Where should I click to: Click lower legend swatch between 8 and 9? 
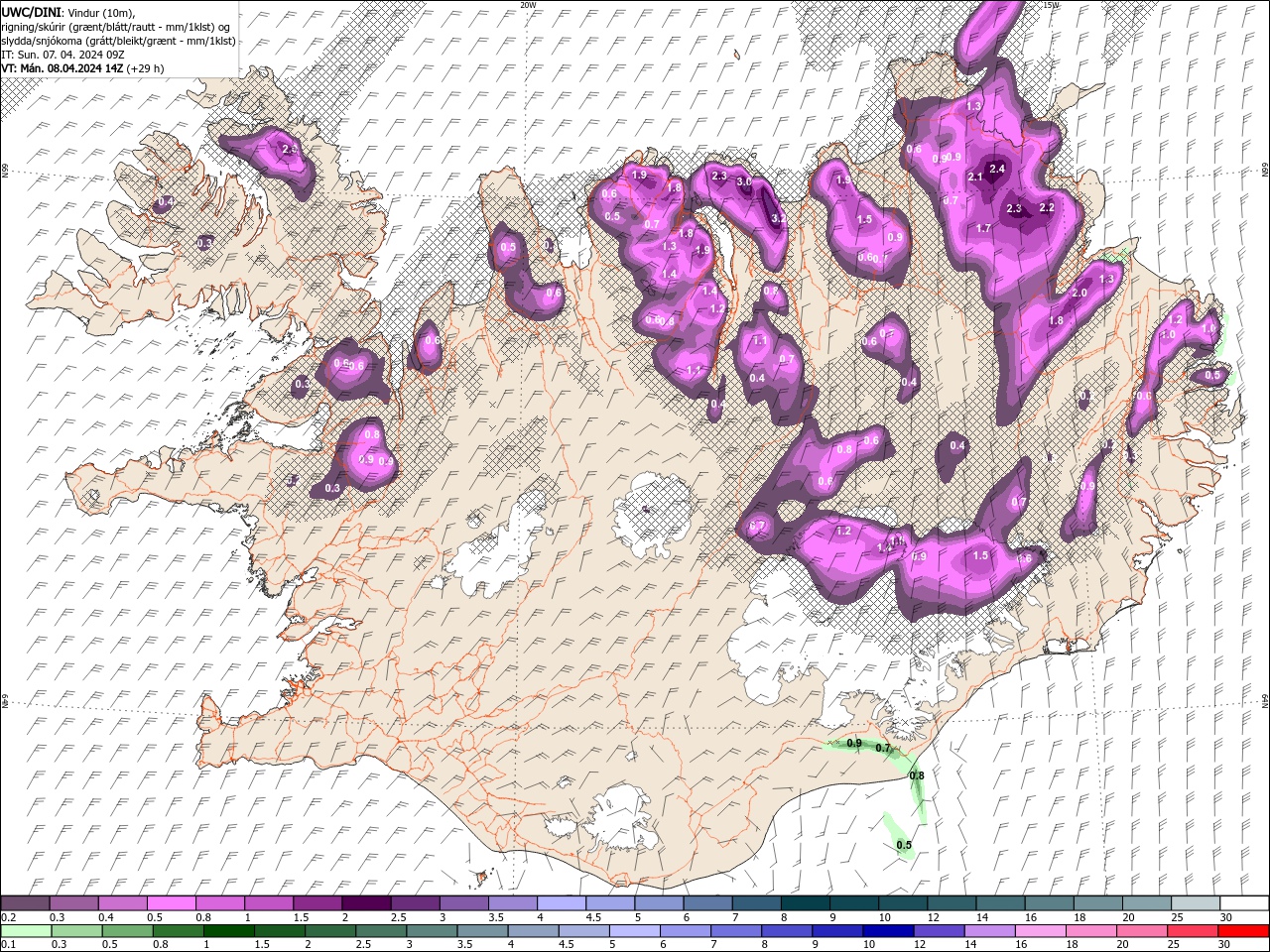(x=787, y=931)
